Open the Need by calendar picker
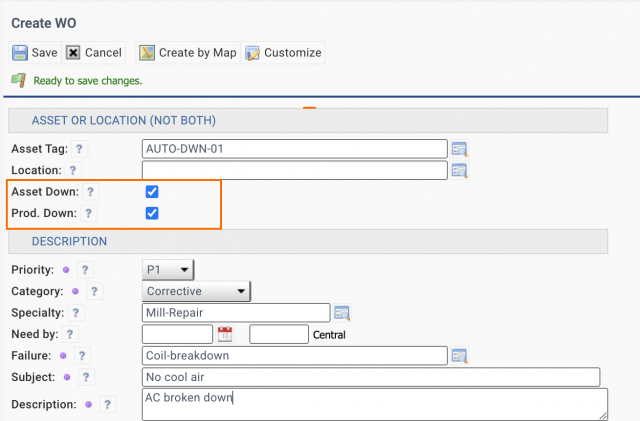 pyautogui.click(x=225, y=334)
